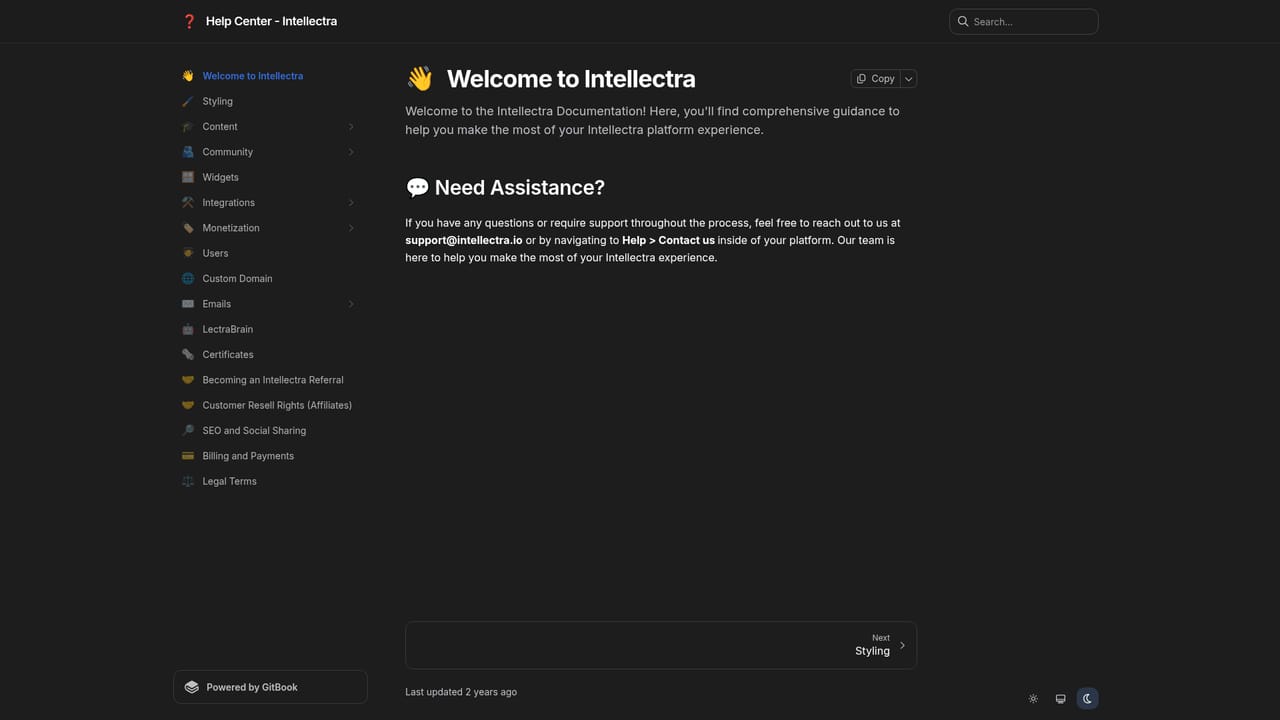The image size is (1280, 720).
Task: Click the tag icon beside Monetization
Action: click(188, 228)
